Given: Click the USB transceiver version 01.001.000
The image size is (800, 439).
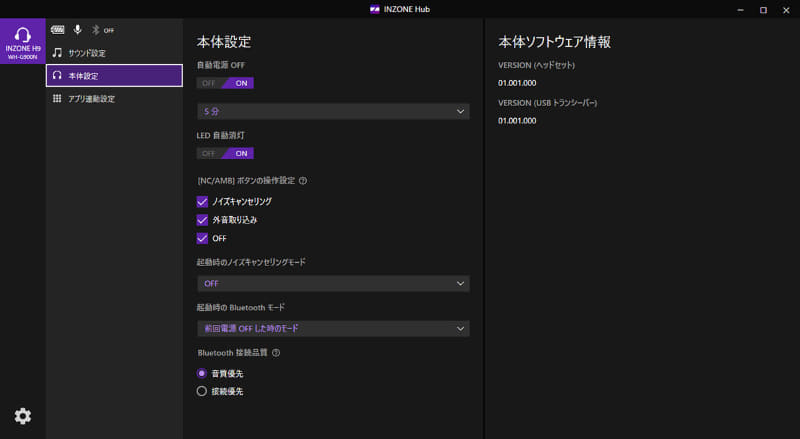Looking at the screenshot, I should (x=517, y=120).
